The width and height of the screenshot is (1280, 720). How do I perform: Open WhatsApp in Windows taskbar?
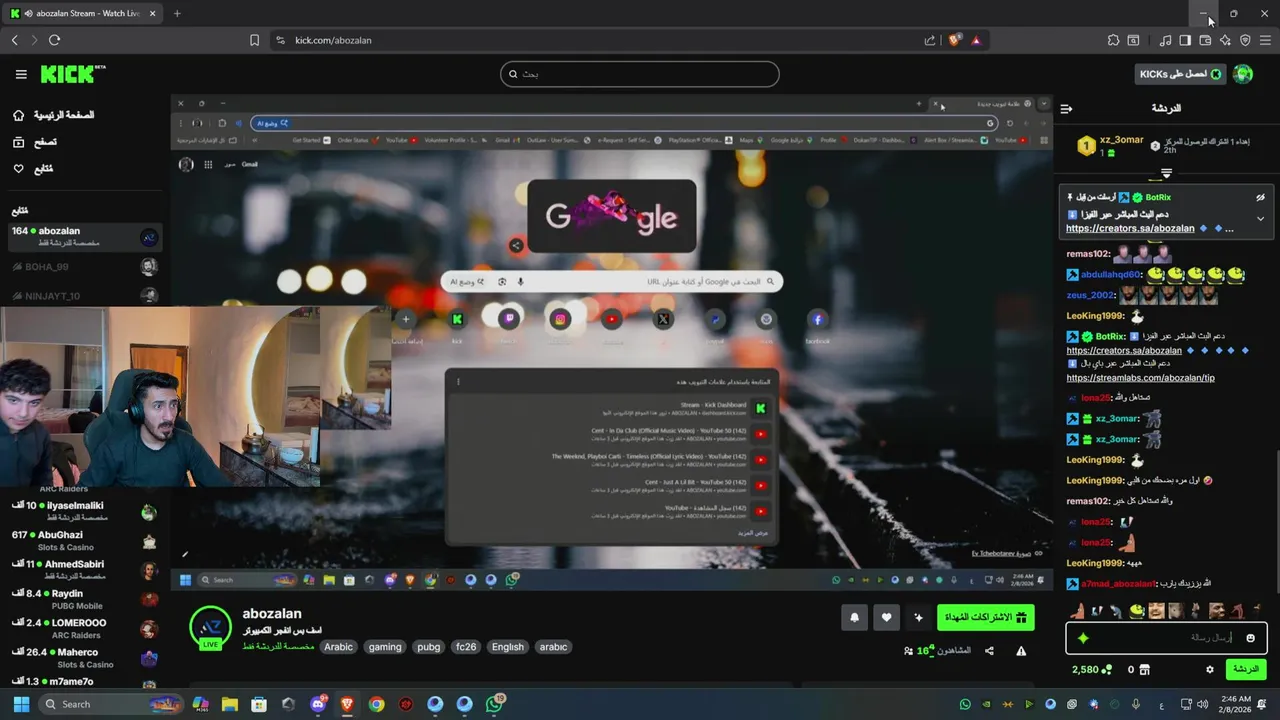[494, 704]
